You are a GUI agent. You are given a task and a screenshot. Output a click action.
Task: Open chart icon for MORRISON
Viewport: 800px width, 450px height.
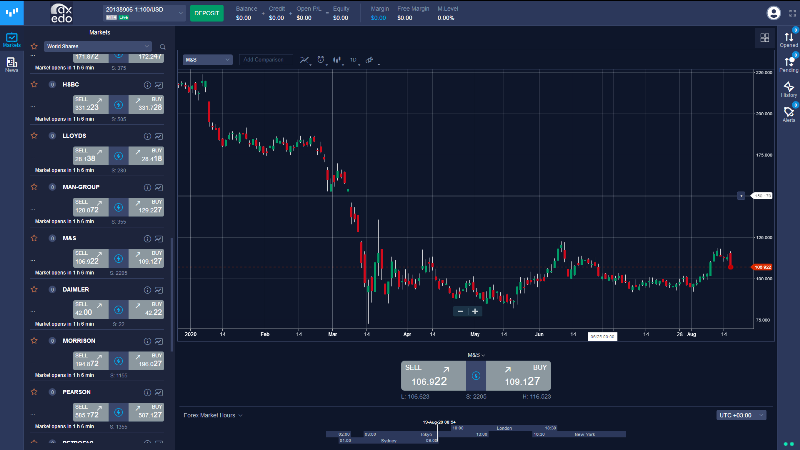159,341
